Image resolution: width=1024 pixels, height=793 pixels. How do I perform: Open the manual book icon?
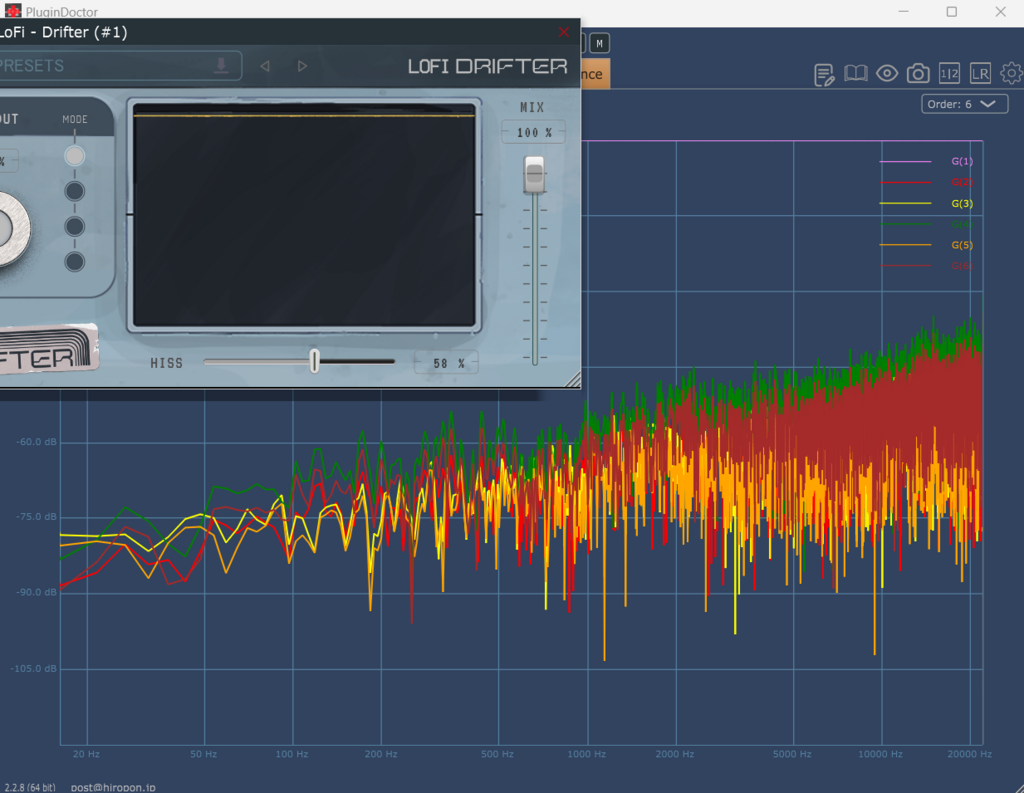pos(856,73)
